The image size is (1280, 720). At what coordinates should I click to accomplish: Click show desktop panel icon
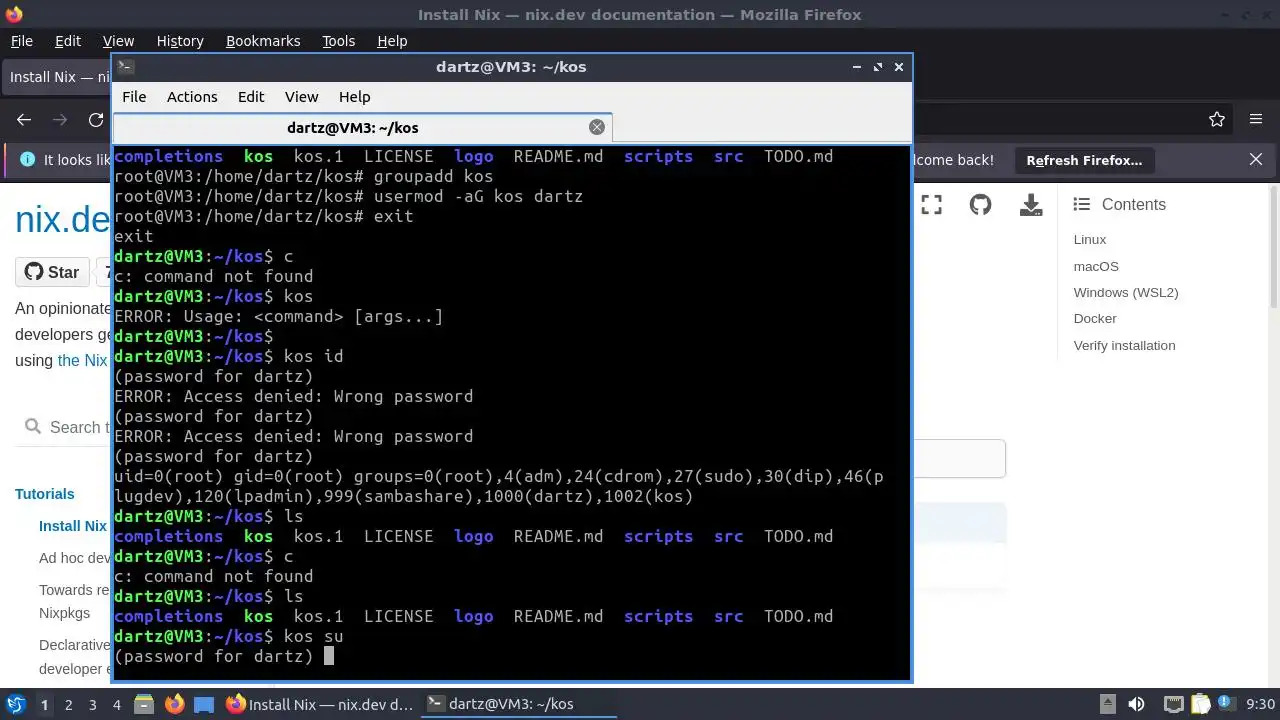click(204, 704)
